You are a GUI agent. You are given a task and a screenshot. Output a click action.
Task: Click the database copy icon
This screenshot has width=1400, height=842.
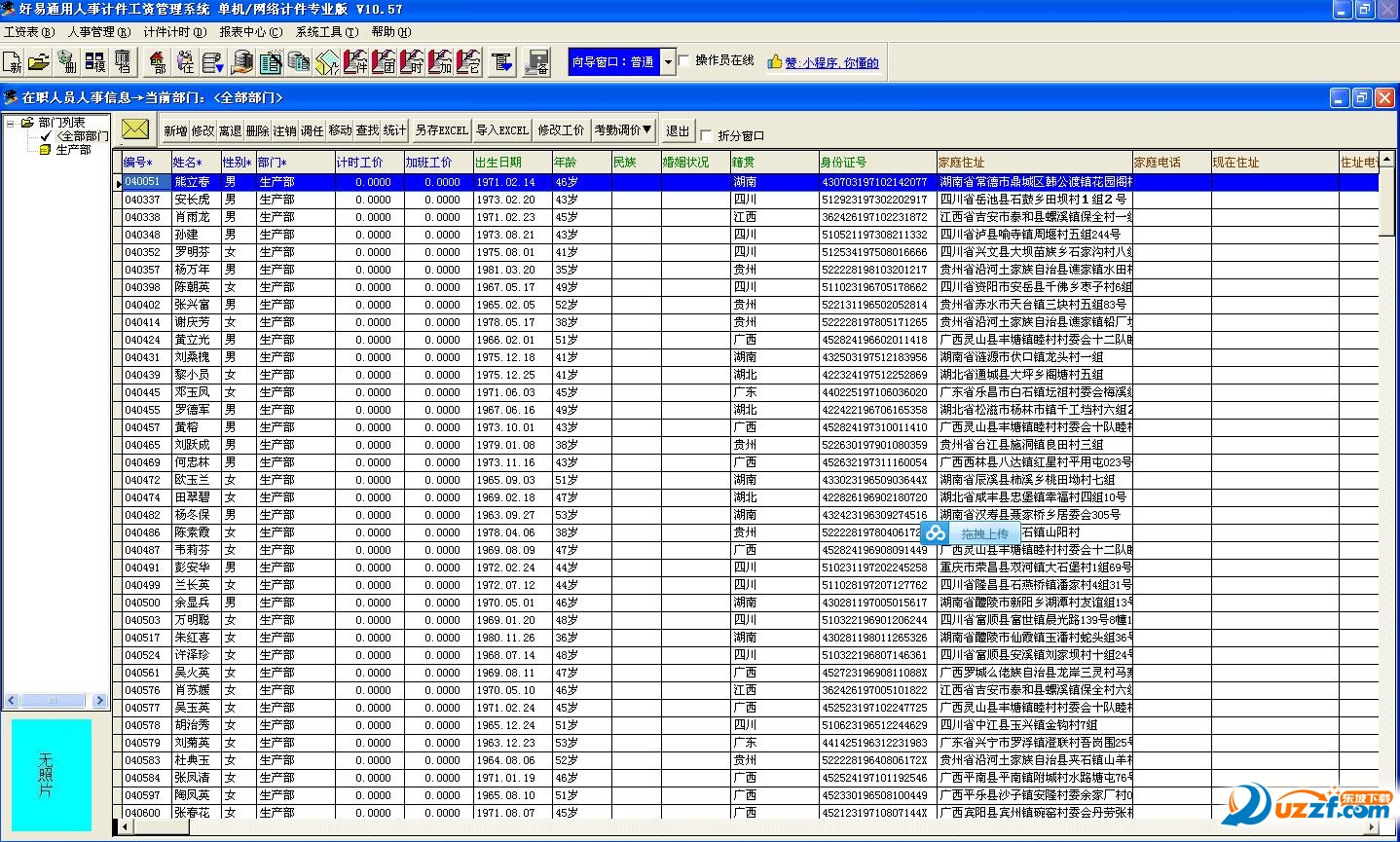[300, 62]
